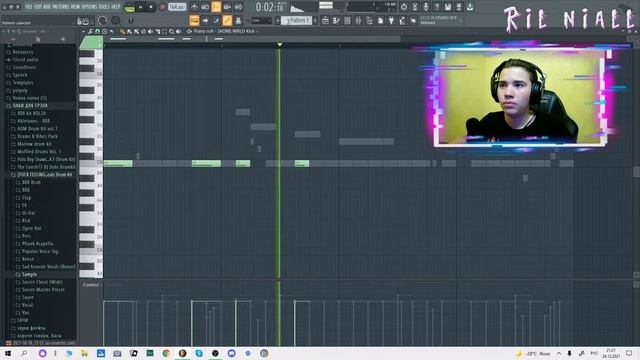This screenshot has width=640, height=360.
Task: Click the Windows Start button
Action: click(x=8, y=353)
